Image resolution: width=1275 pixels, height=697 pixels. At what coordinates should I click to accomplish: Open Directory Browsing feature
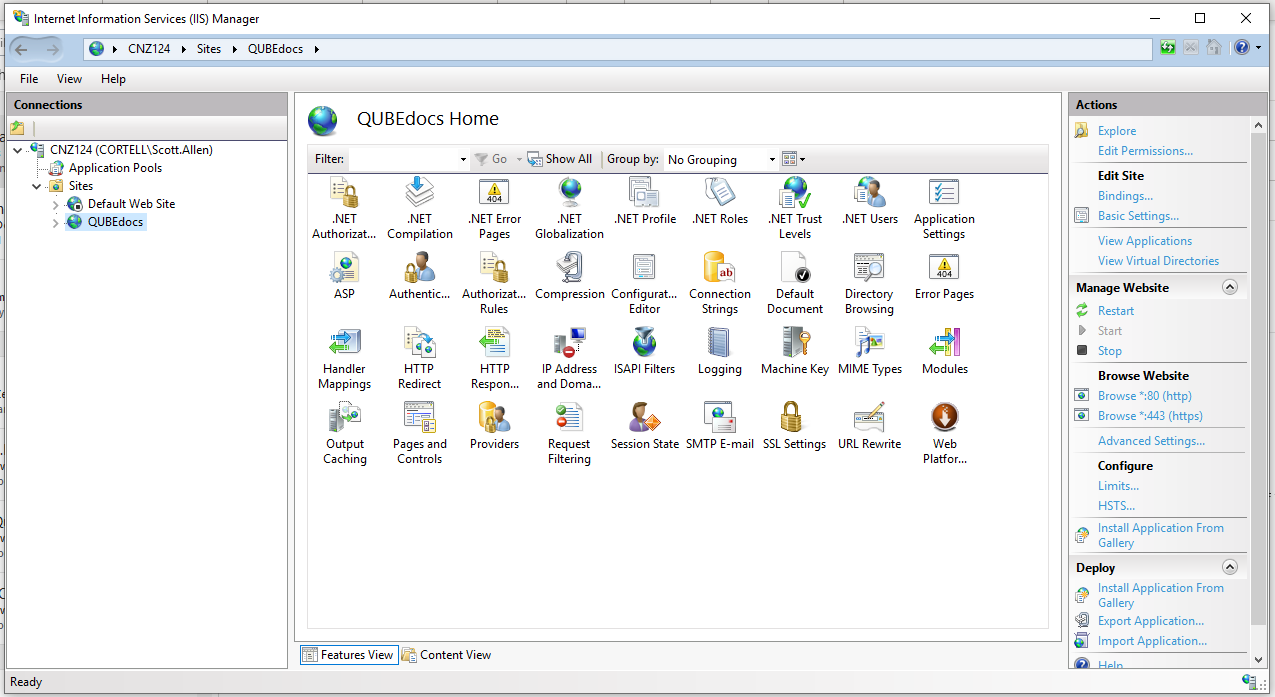click(869, 283)
